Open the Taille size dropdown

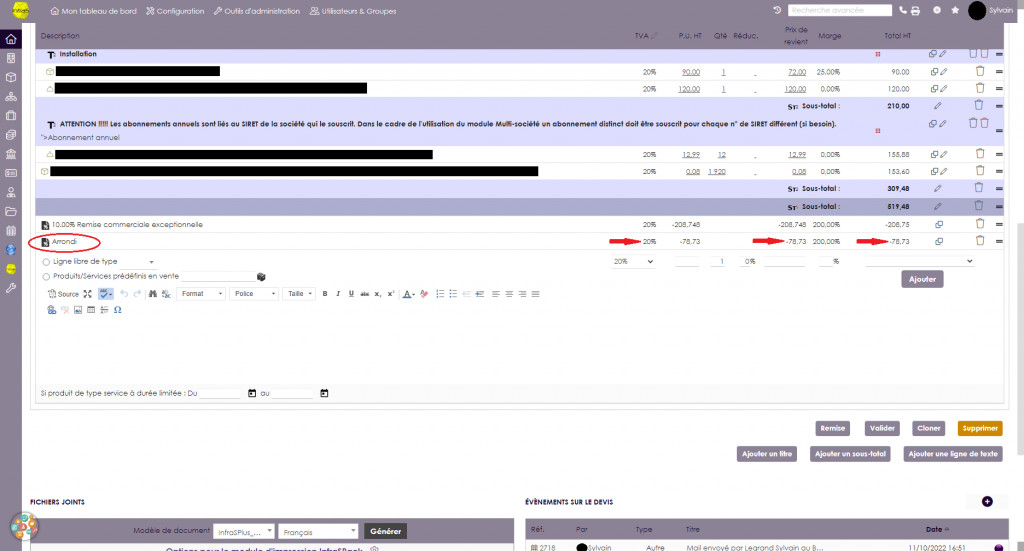(300, 294)
